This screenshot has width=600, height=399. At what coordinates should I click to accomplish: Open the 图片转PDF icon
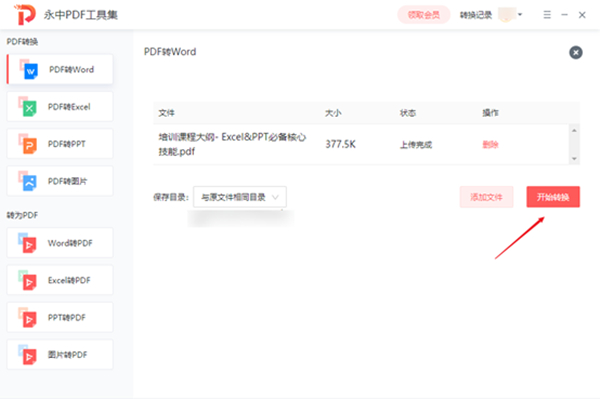point(28,355)
